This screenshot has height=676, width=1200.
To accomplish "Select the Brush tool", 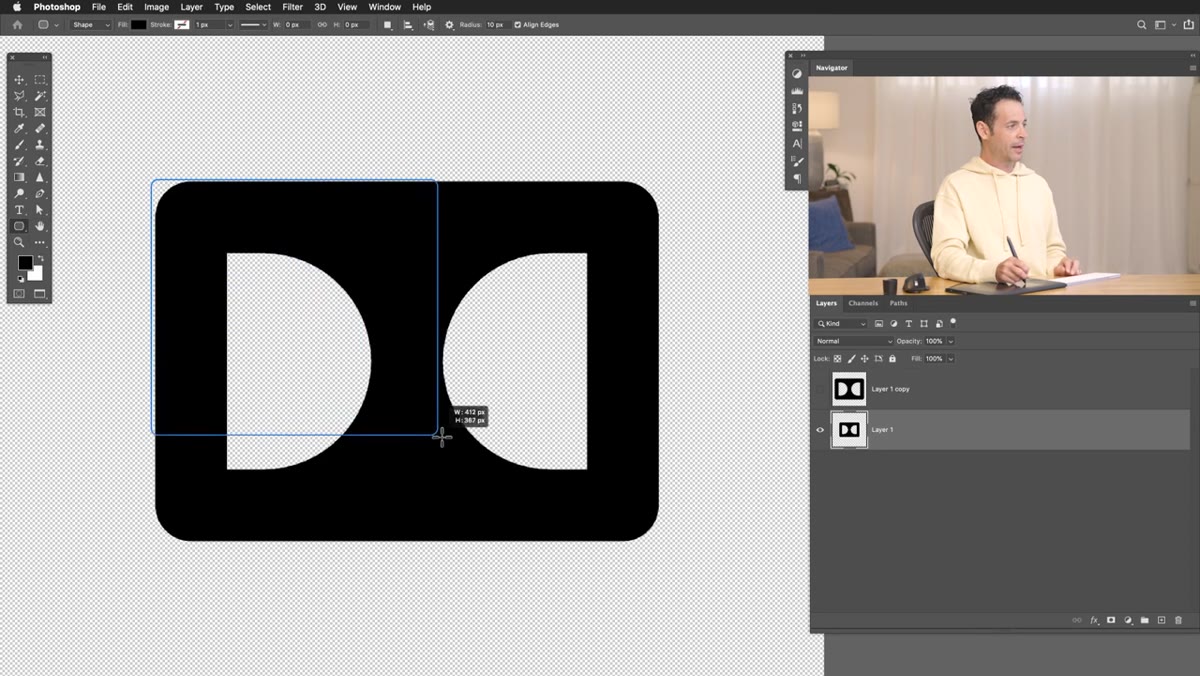I will pos(19,145).
